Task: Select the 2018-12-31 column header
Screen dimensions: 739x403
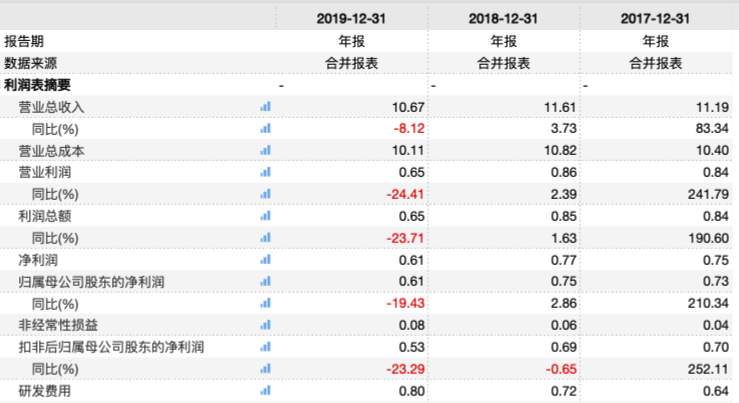Action: coord(504,19)
